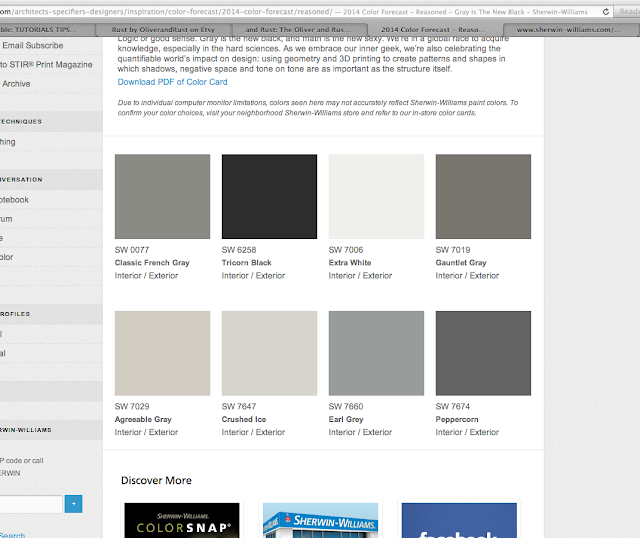Click the SW 7019 color code
Screen dimensions: 640x538
pos(453,250)
